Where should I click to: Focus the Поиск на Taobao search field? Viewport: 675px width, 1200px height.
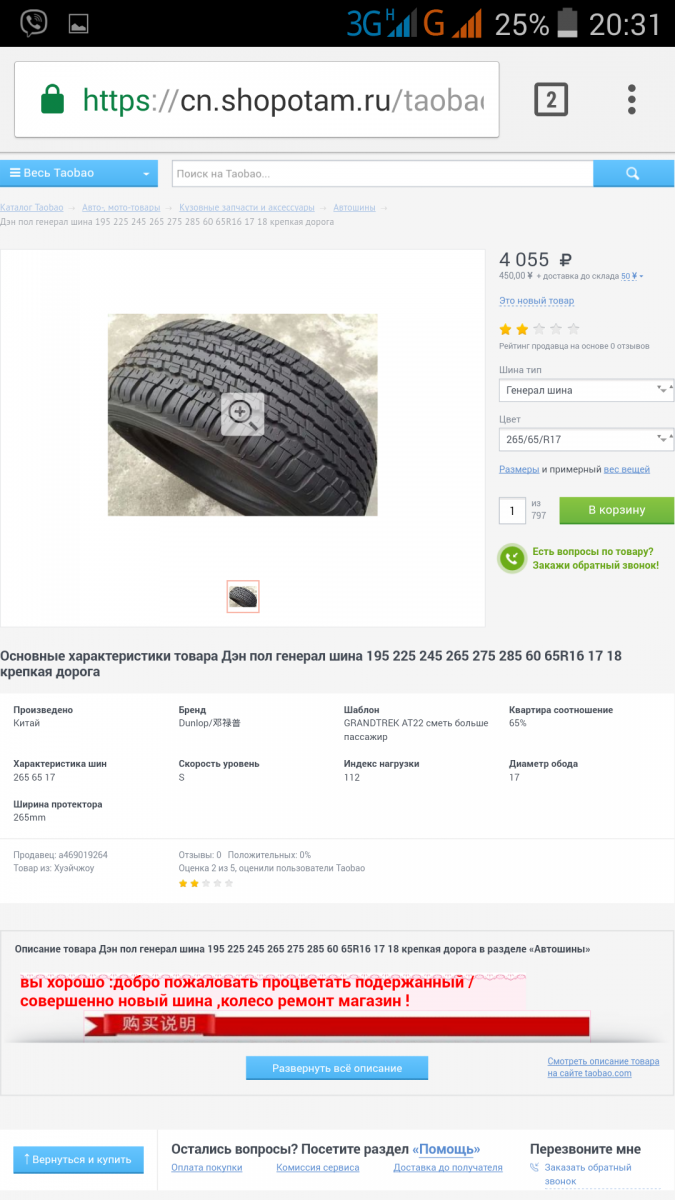point(383,173)
